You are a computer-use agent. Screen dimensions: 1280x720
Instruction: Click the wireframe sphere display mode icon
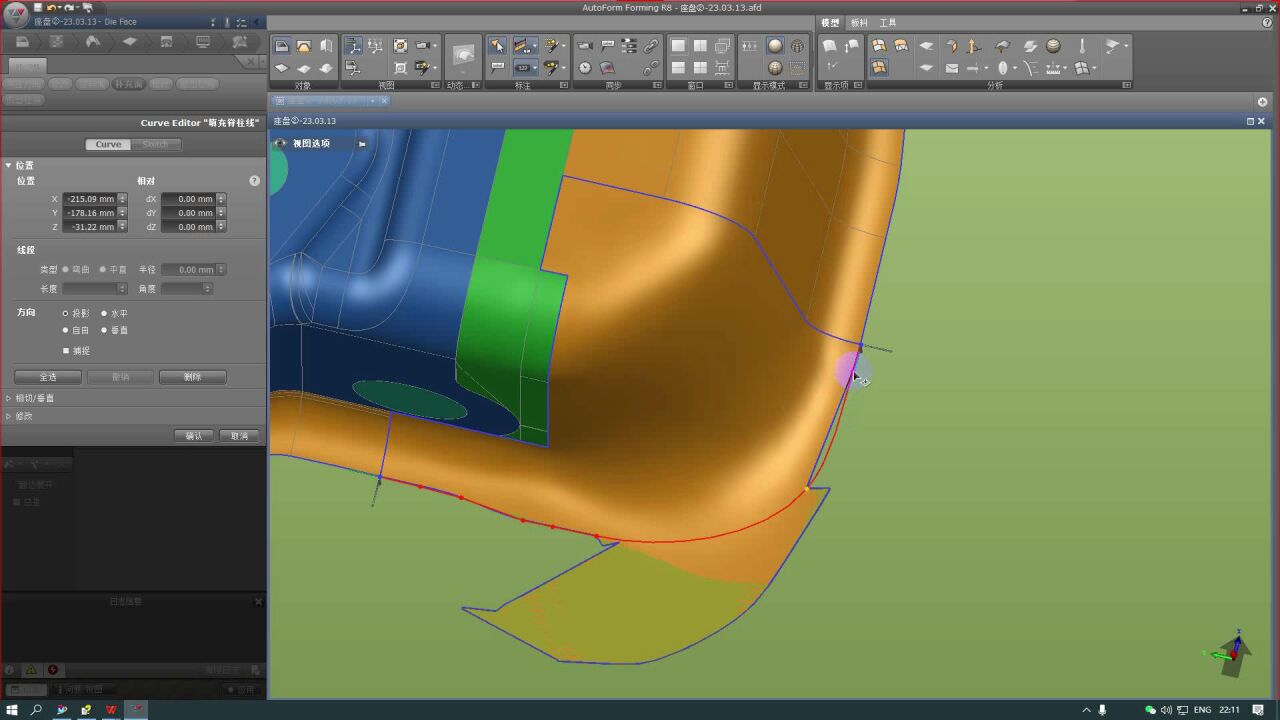[x=797, y=46]
